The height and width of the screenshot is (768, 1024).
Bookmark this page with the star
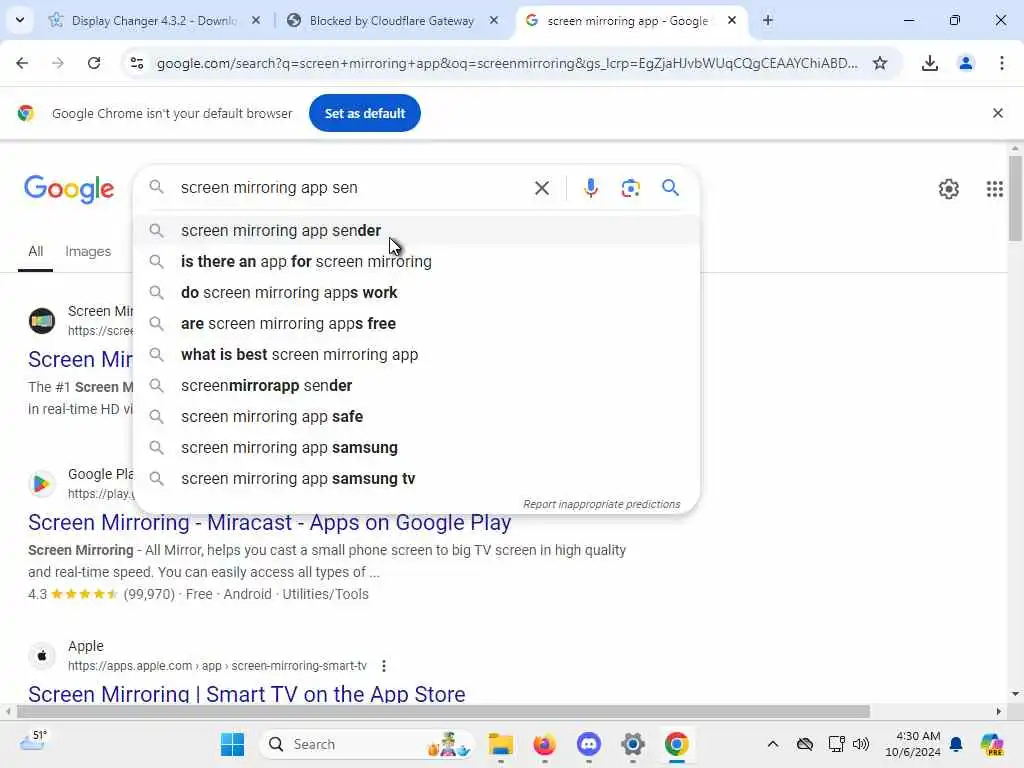[x=880, y=63]
